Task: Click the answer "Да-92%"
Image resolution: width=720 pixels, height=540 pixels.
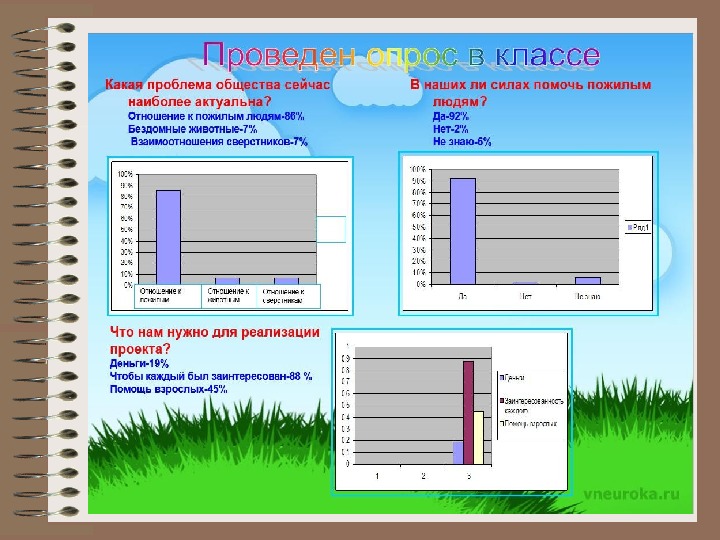Action: point(450,116)
